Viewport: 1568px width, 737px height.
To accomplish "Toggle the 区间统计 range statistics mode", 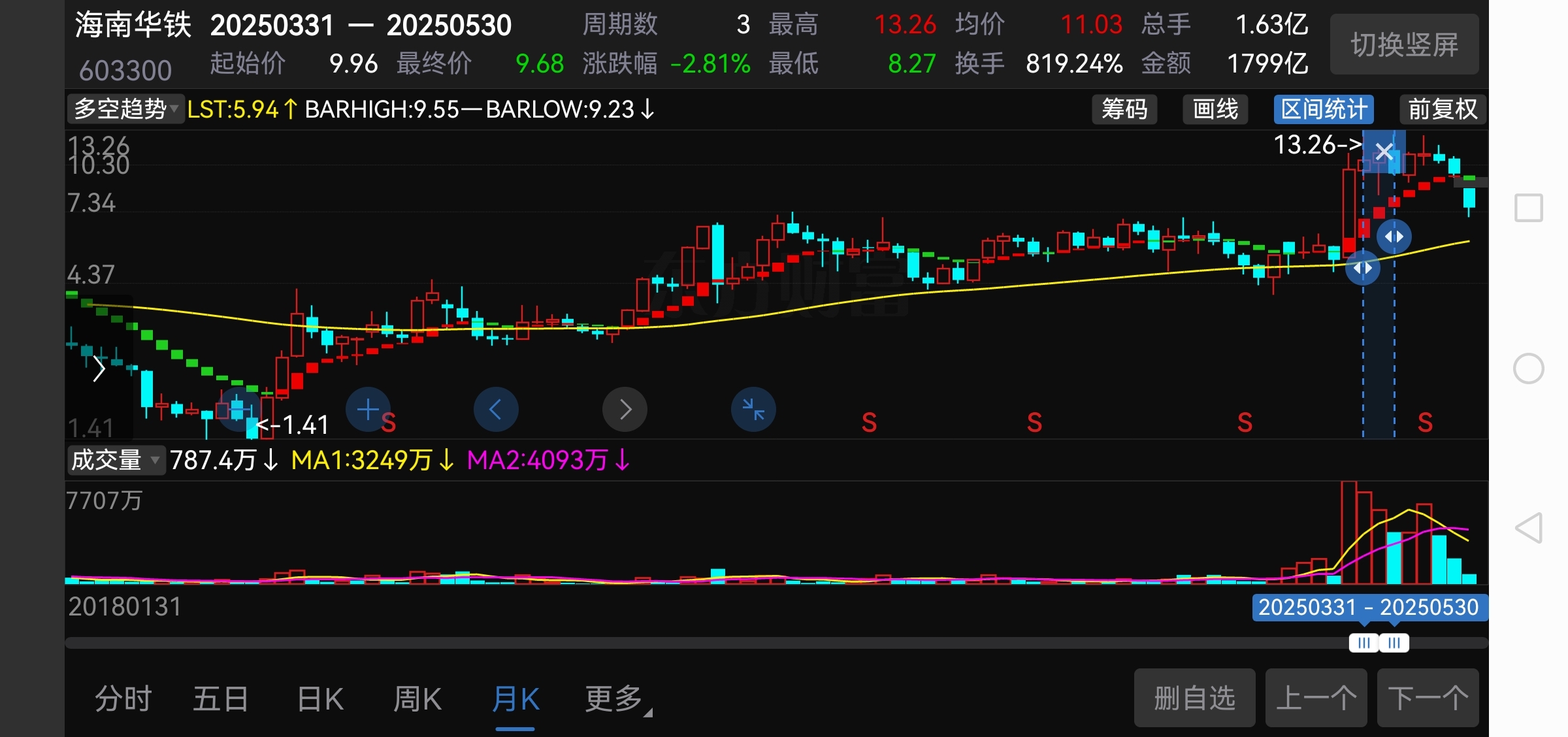I will (1324, 109).
